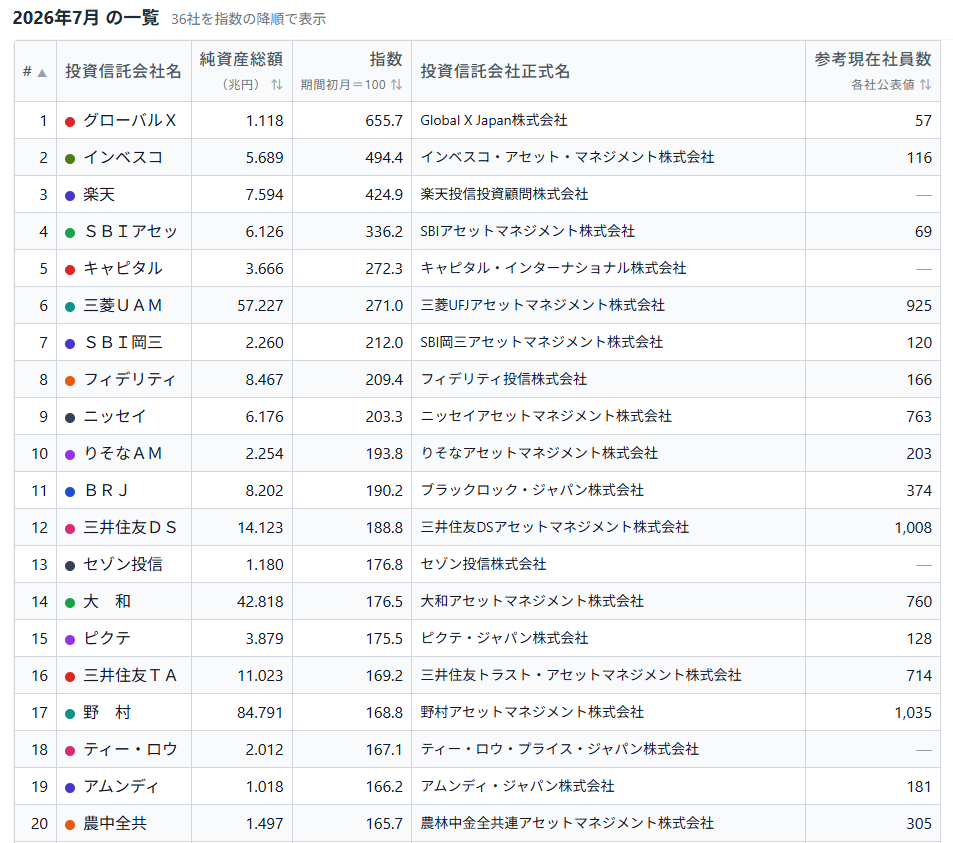
Task: Select the 農中全共 name cell
Action: 124,824
